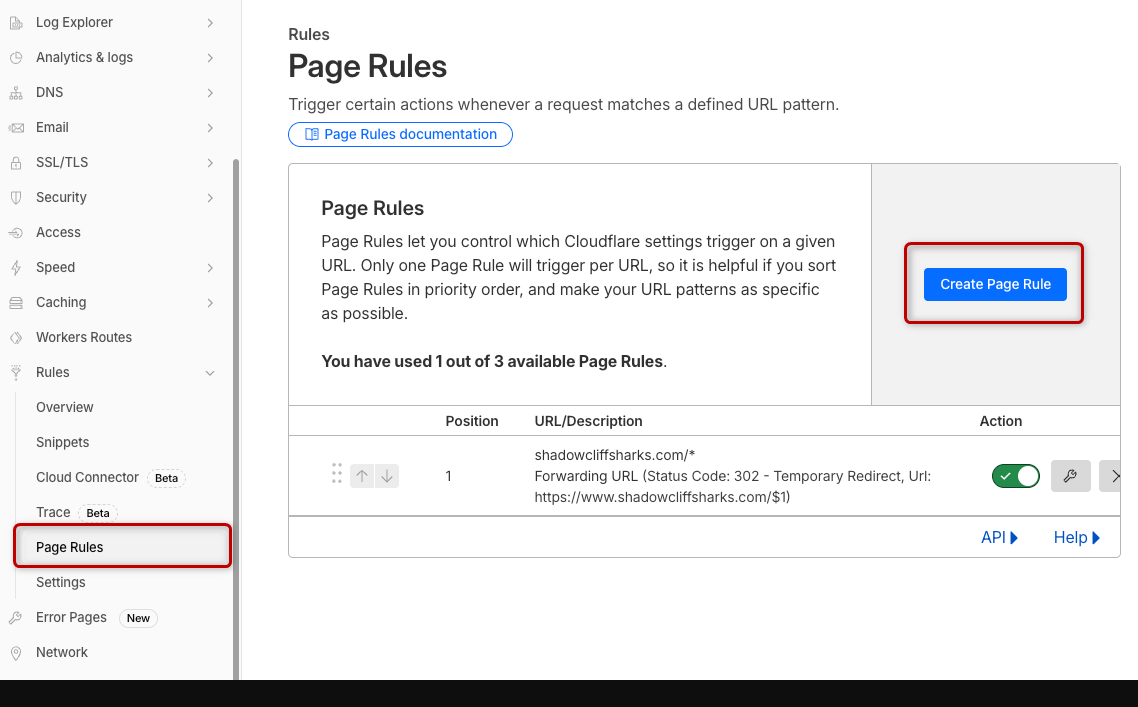Click the Create Page Rule button
The image size is (1138, 707).
click(995, 284)
